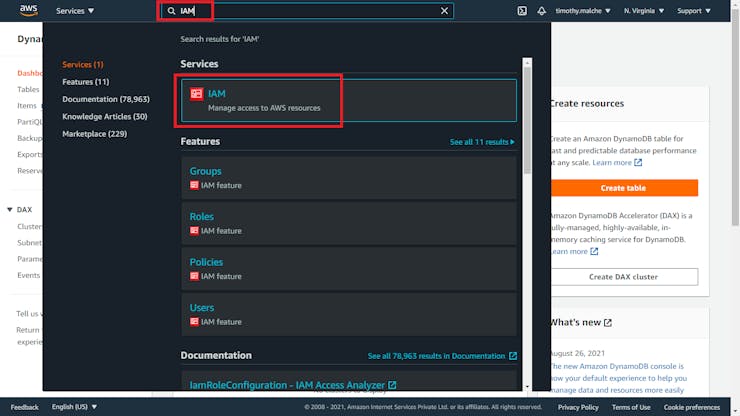This screenshot has height=416, width=740.
Task: Open the new DynamoDB console news link
Action: (618, 378)
